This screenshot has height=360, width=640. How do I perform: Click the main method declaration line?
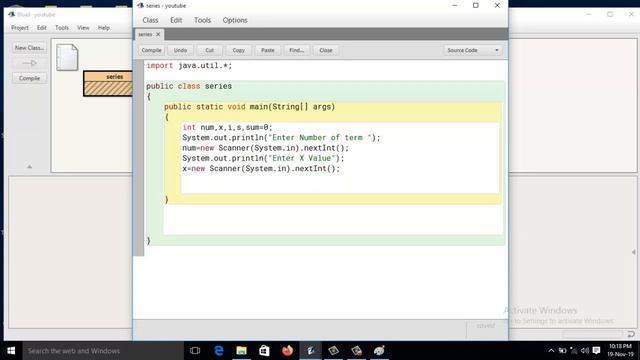point(249,107)
